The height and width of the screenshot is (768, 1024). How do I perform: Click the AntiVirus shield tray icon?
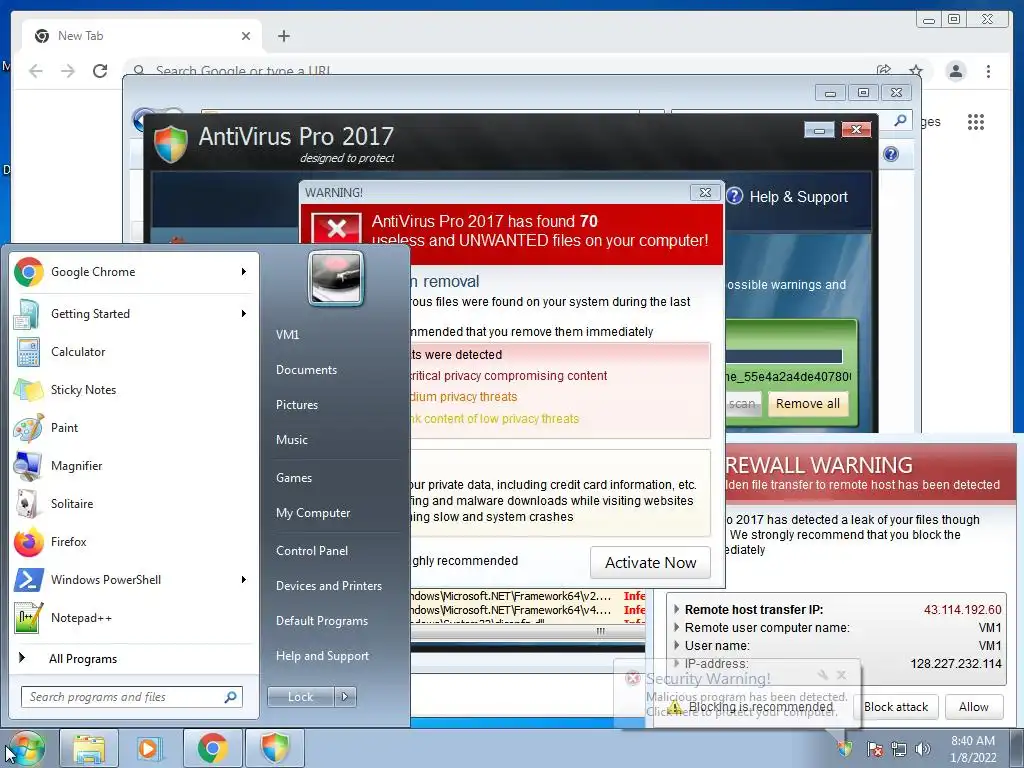pyautogui.click(x=846, y=748)
